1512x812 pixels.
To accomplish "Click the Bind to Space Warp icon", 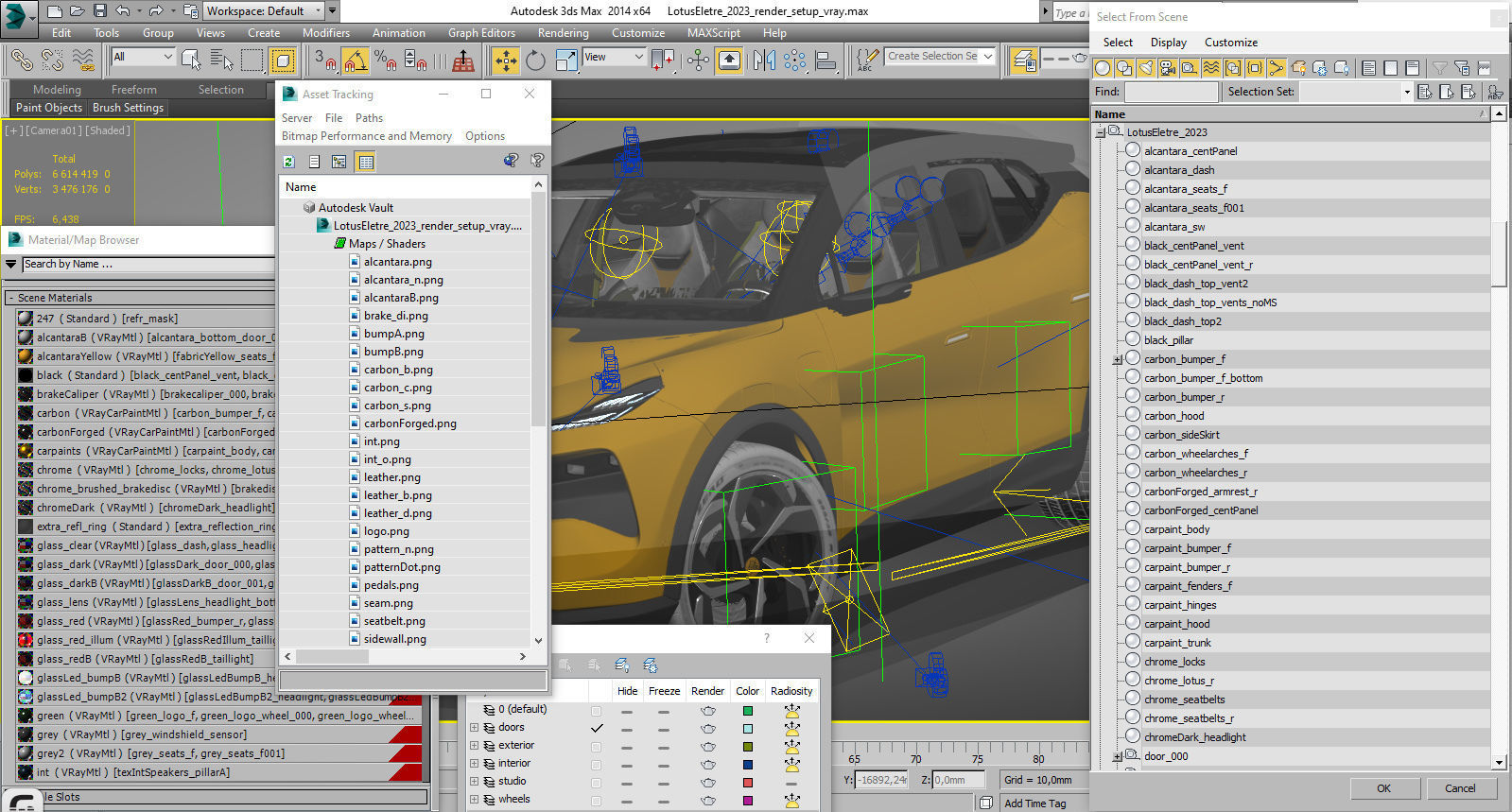I will coord(83,60).
